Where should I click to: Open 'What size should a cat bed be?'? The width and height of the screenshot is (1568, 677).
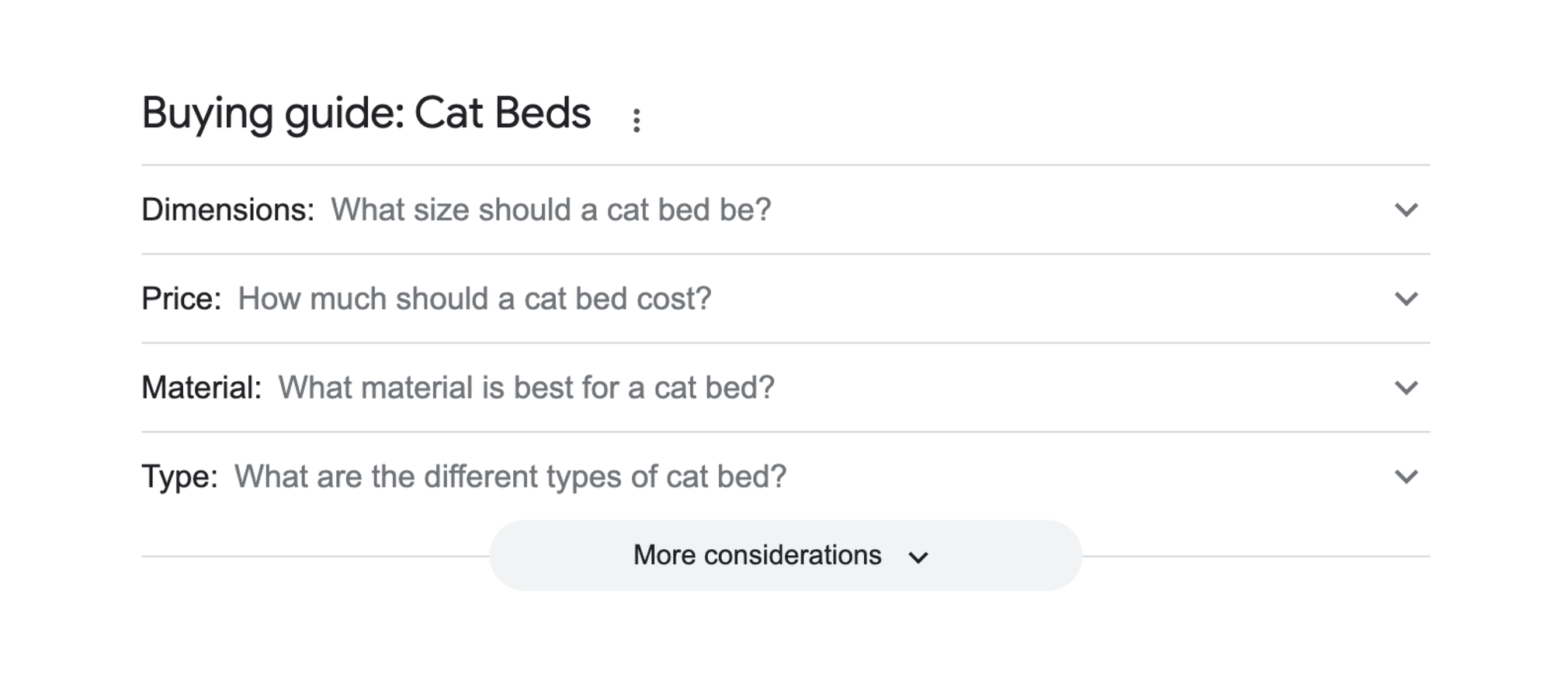click(x=551, y=210)
